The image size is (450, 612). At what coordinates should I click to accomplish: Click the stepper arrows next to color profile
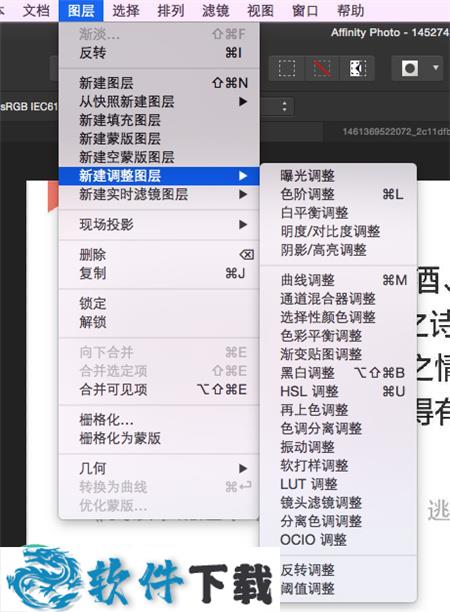(x=285, y=107)
